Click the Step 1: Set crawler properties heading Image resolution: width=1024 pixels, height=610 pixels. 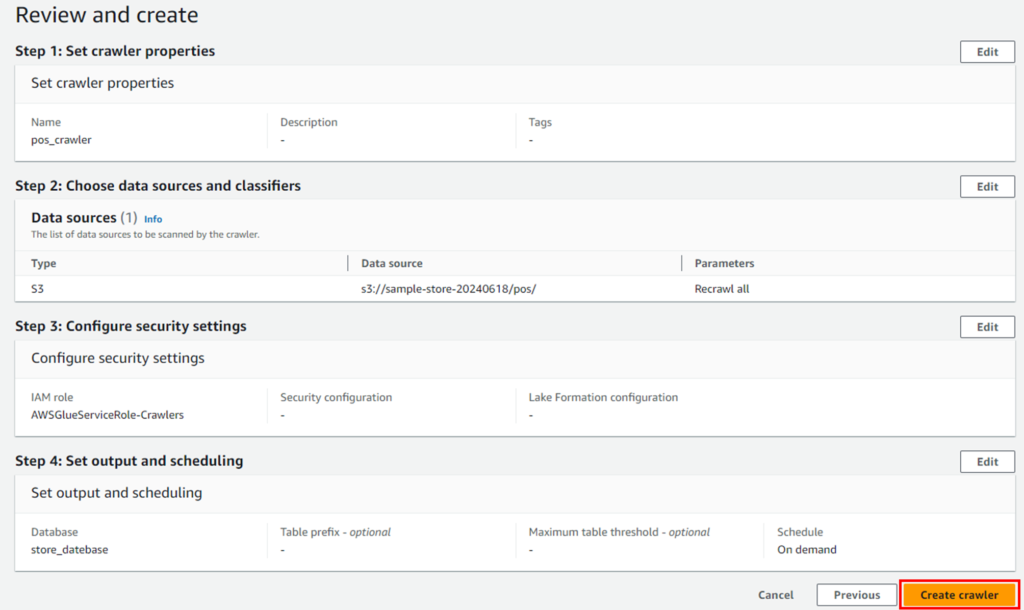tap(115, 51)
